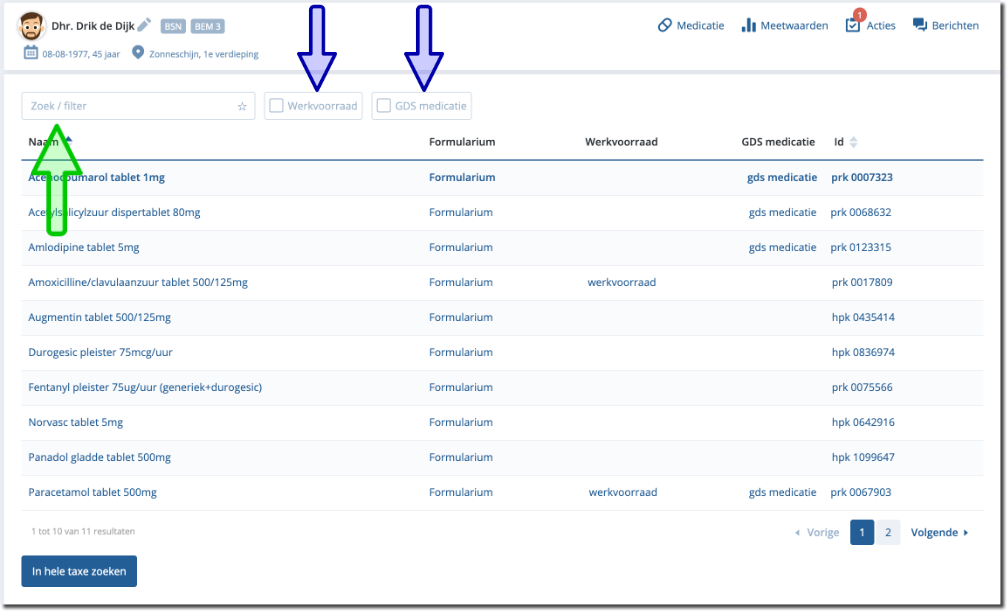The width and height of the screenshot is (1007, 611).
Task: Open Medicatie via pill icon
Action: pyautogui.click(x=665, y=25)
